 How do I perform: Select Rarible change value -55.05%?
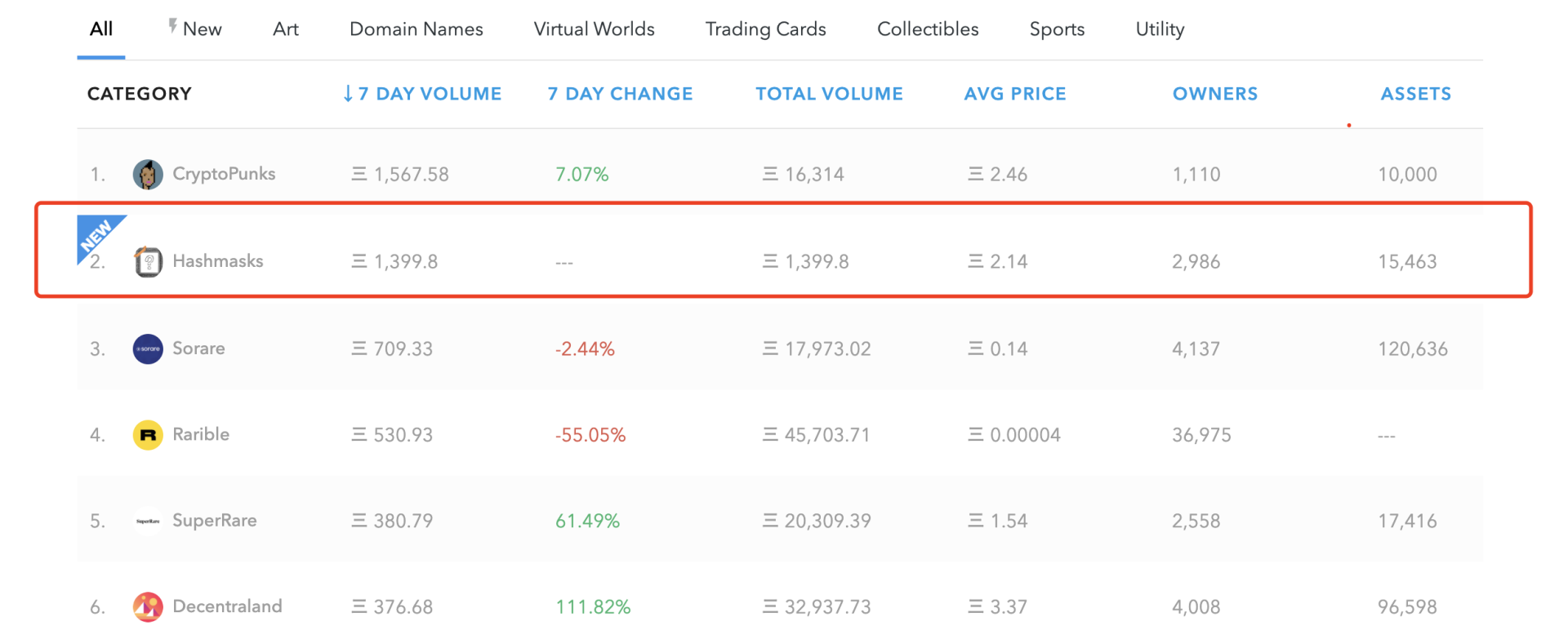tap(590, 435)
